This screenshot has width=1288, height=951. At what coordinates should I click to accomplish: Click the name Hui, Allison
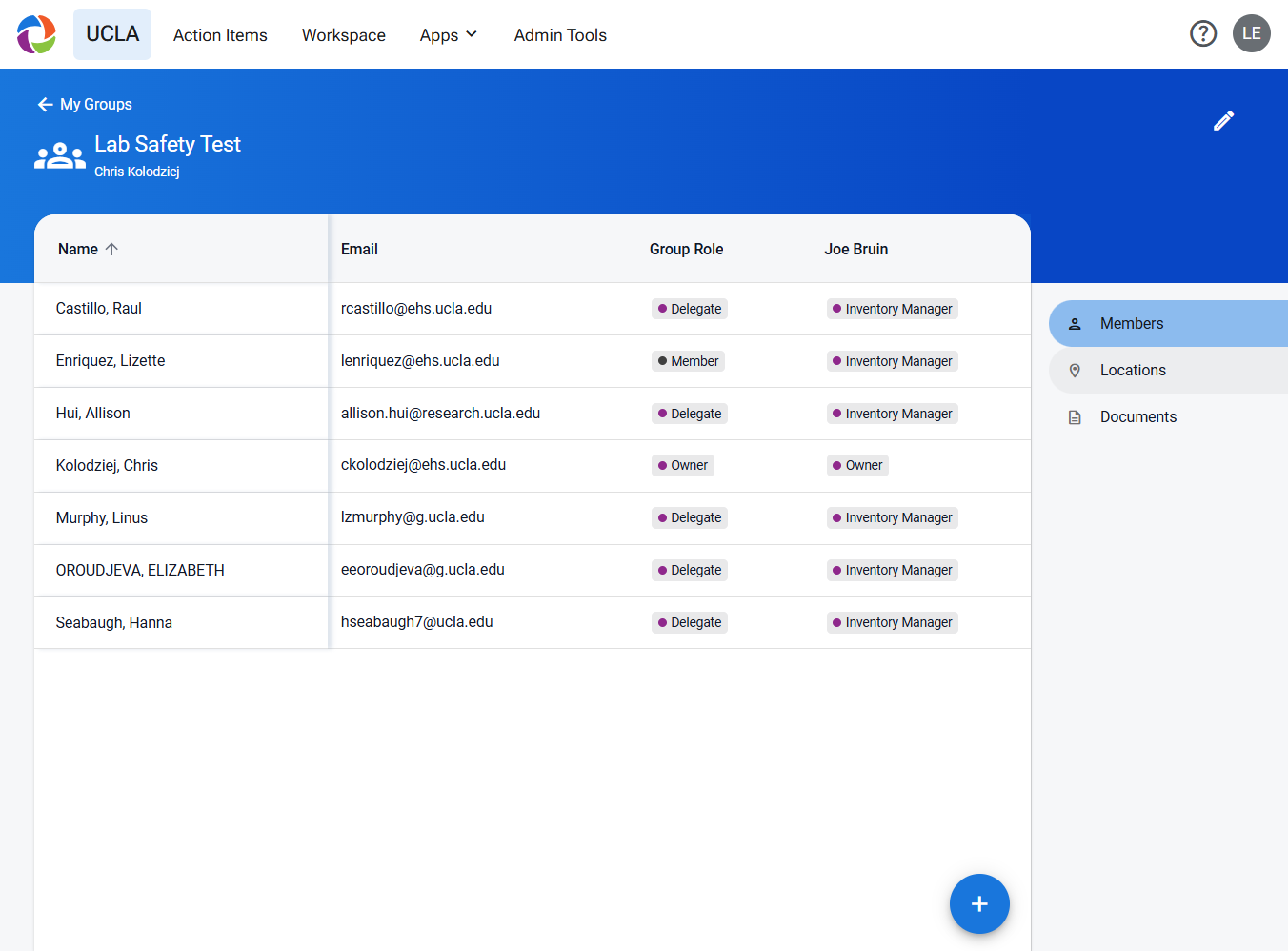click(93, 414)
